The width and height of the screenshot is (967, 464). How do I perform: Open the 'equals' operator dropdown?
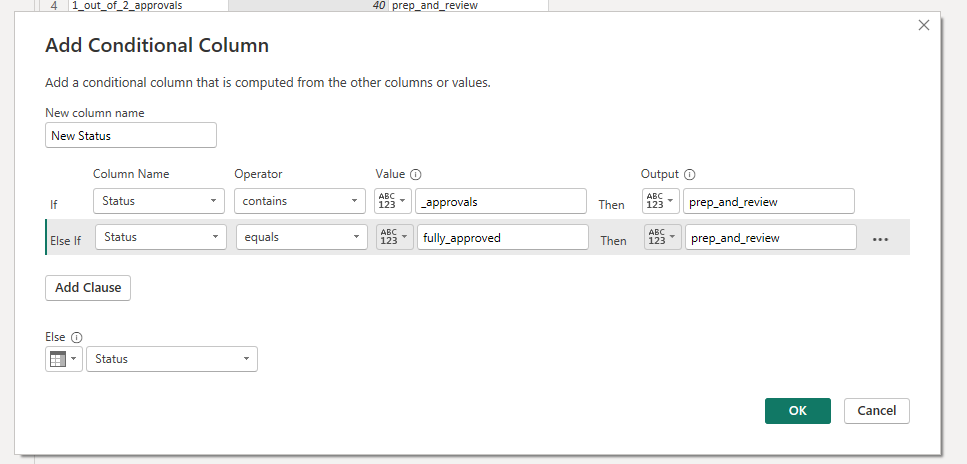pyautogui.click(x=302, y=237)
